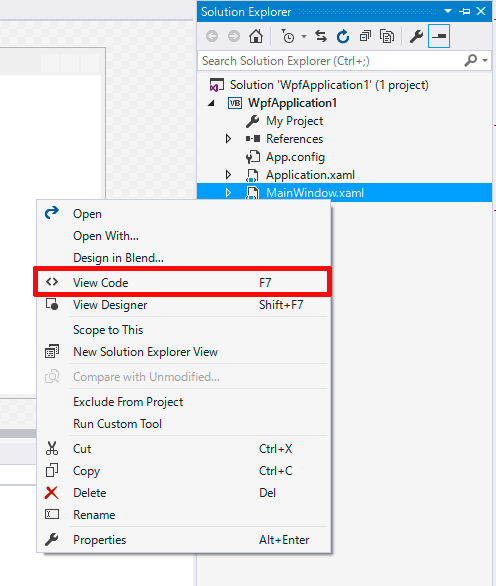496x586 pixels.
Task: Click the References icon in tree
Action: pos(253,139)
